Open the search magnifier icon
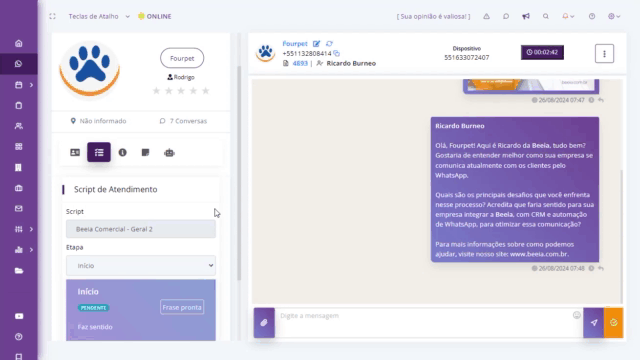Image resolution: width=640 pixels, height=360 pixels. (546, 16)
